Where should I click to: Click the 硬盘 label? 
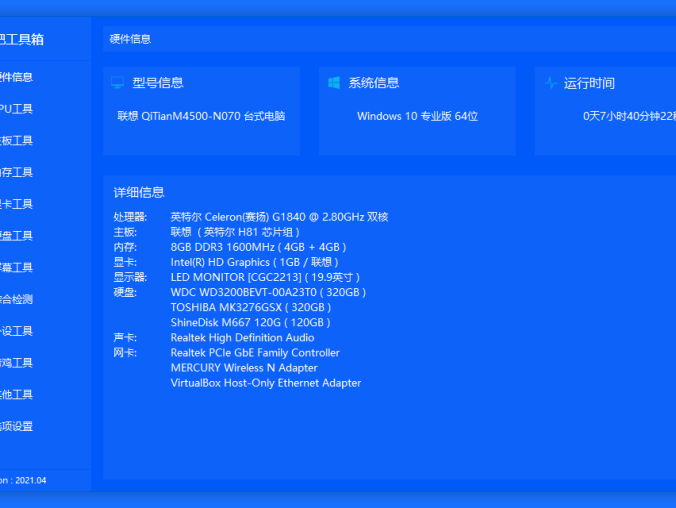[x=125, y=292]
